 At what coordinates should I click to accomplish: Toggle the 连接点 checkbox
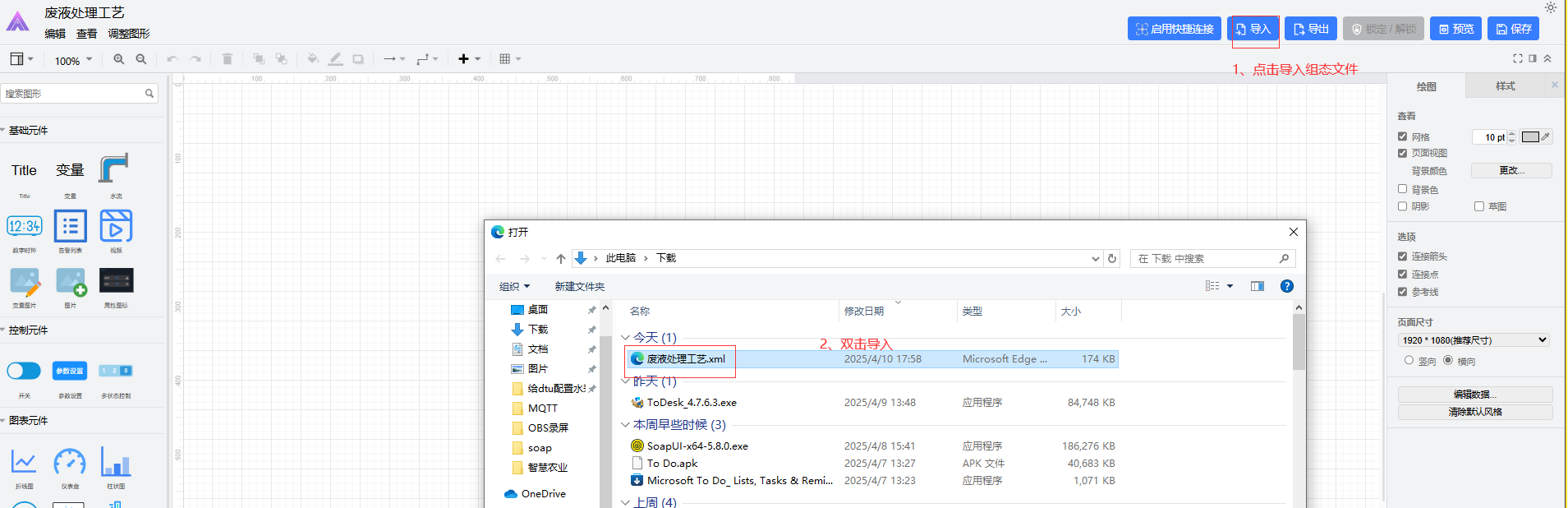(1403, 275)
